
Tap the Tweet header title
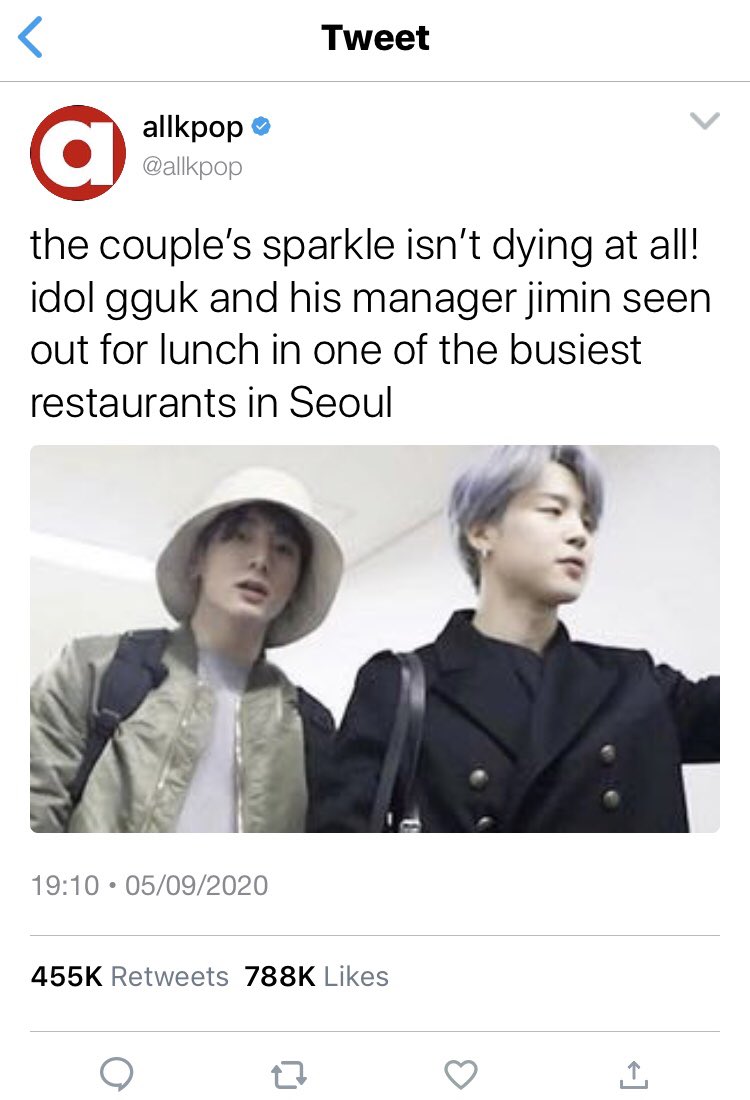click(x=375, y=38)
